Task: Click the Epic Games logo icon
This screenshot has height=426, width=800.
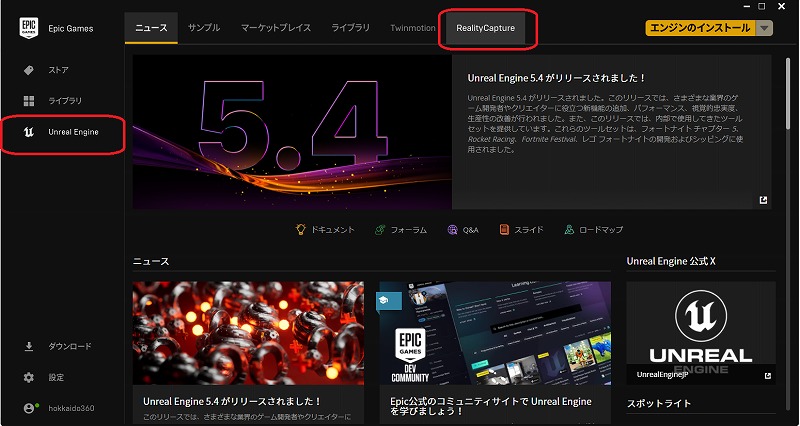Action: 29,28
